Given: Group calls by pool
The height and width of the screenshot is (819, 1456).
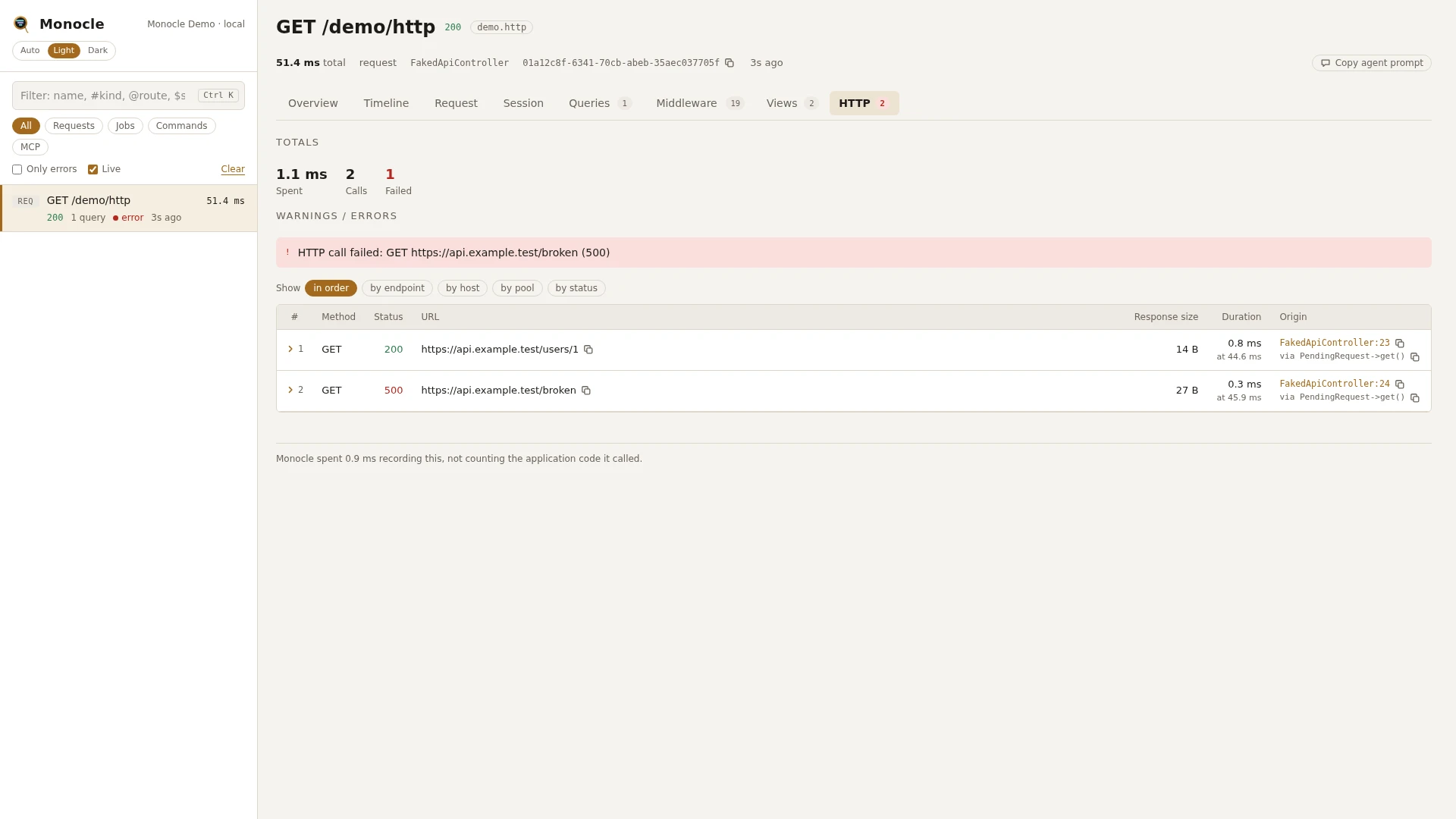Looking at the screenshot, I should 517,288.
